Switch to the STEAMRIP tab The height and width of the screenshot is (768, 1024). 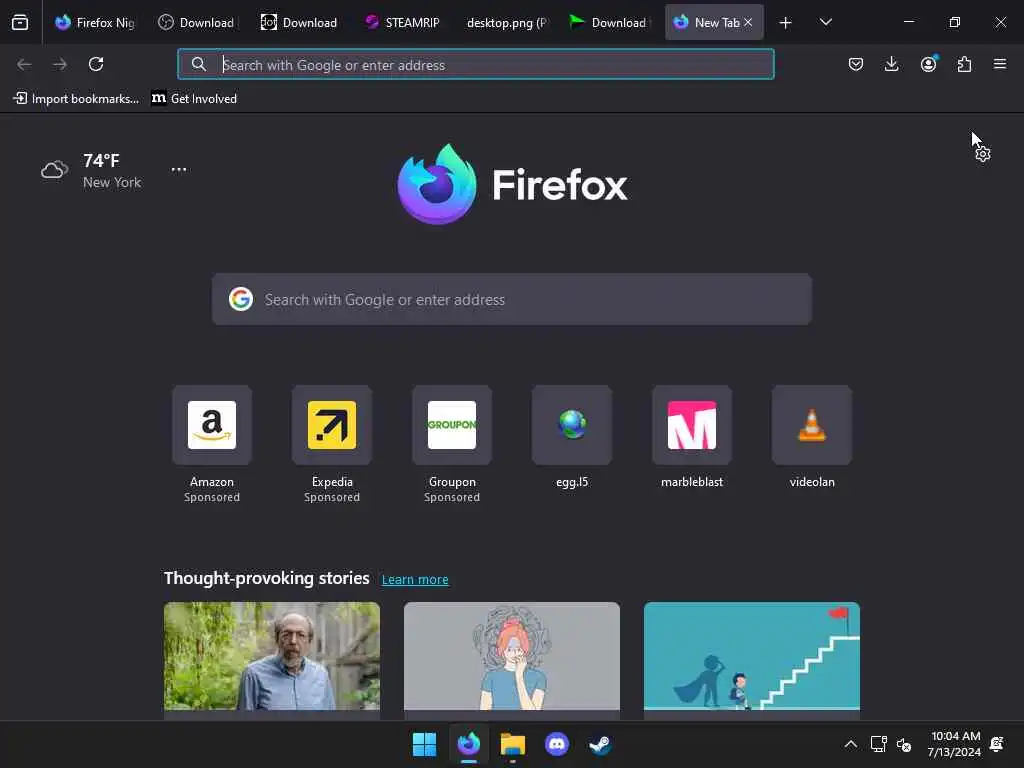click(402, 22)
